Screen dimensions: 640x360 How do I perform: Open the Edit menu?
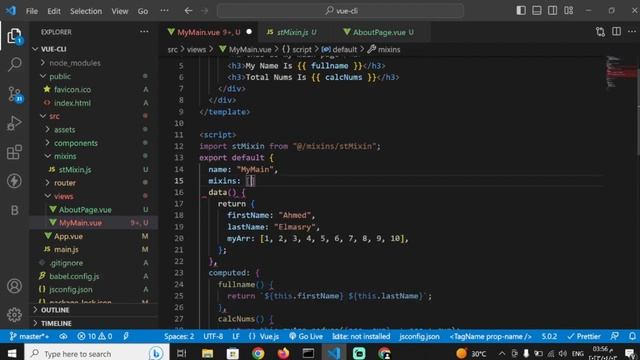(x=54, y=11)
